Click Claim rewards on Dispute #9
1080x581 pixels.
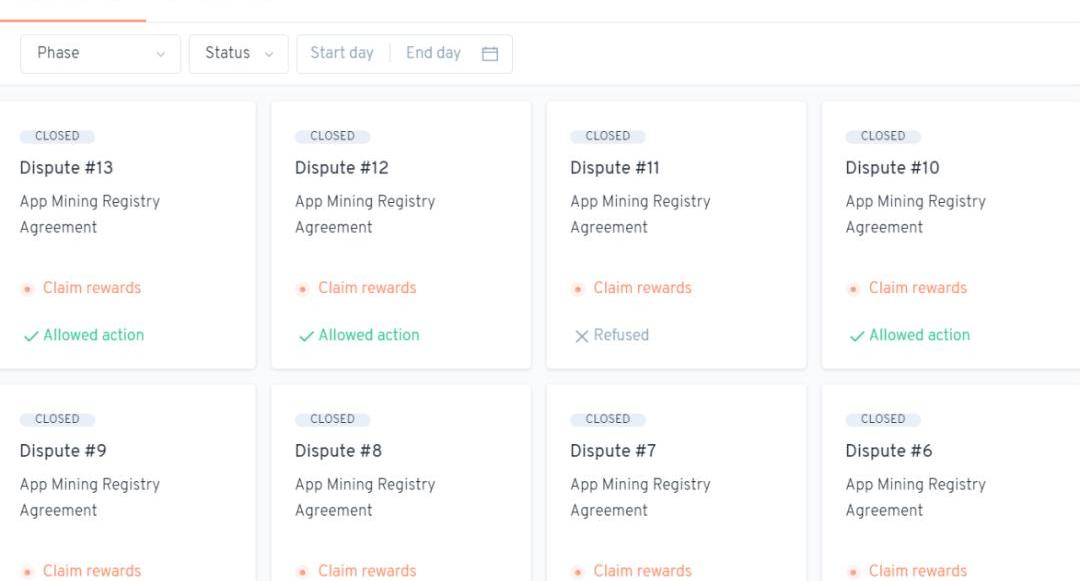point(92,571)
